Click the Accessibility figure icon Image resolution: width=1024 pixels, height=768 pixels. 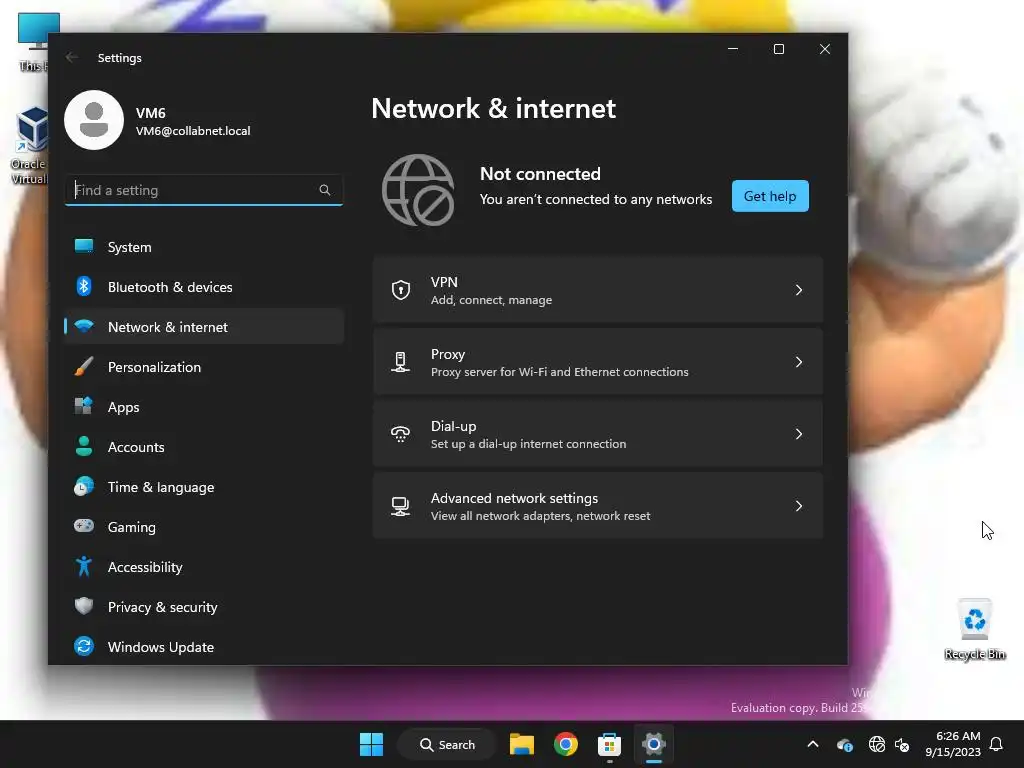(84, 566)
